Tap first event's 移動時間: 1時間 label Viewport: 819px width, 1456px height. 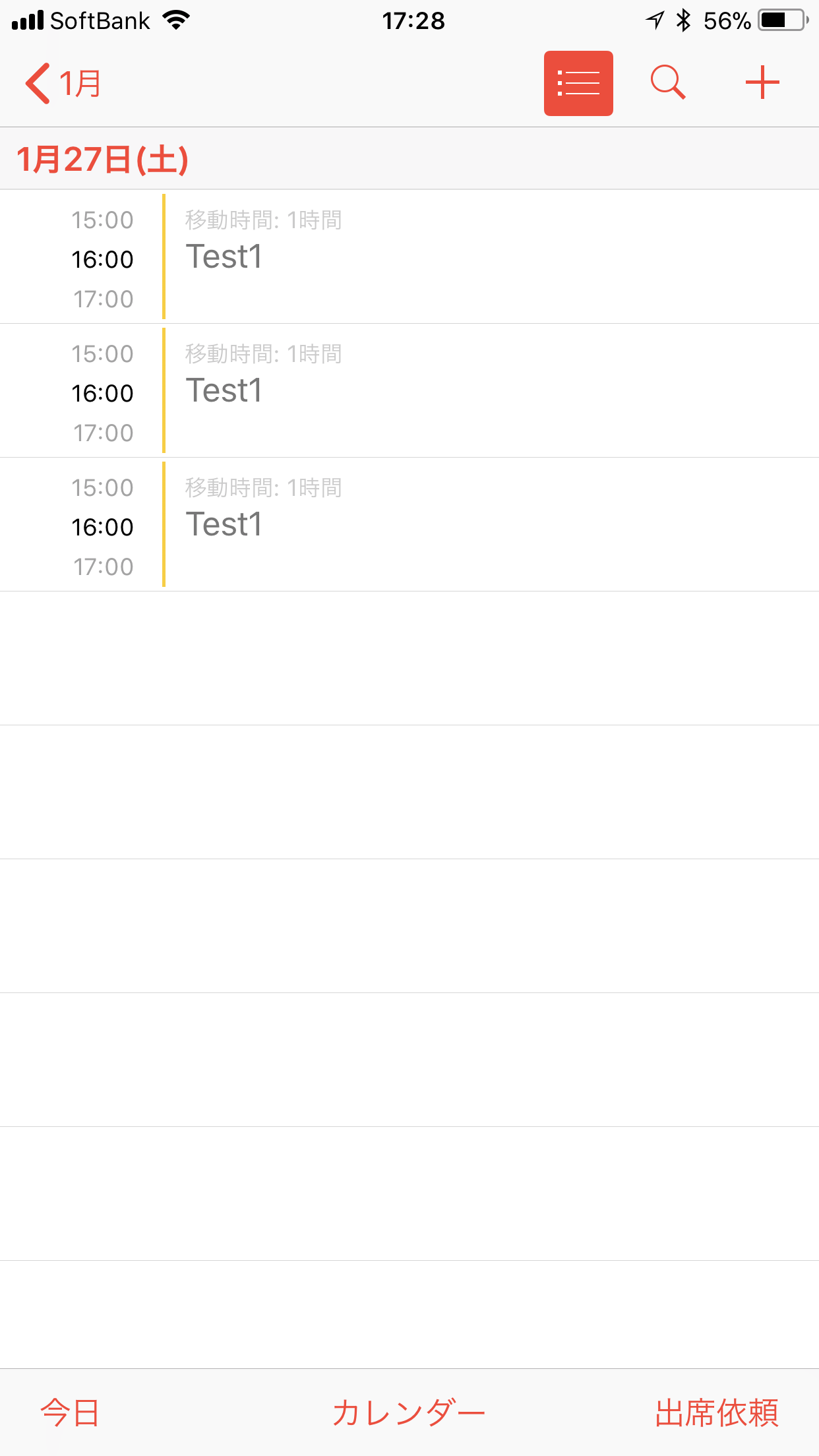point(263,220)
